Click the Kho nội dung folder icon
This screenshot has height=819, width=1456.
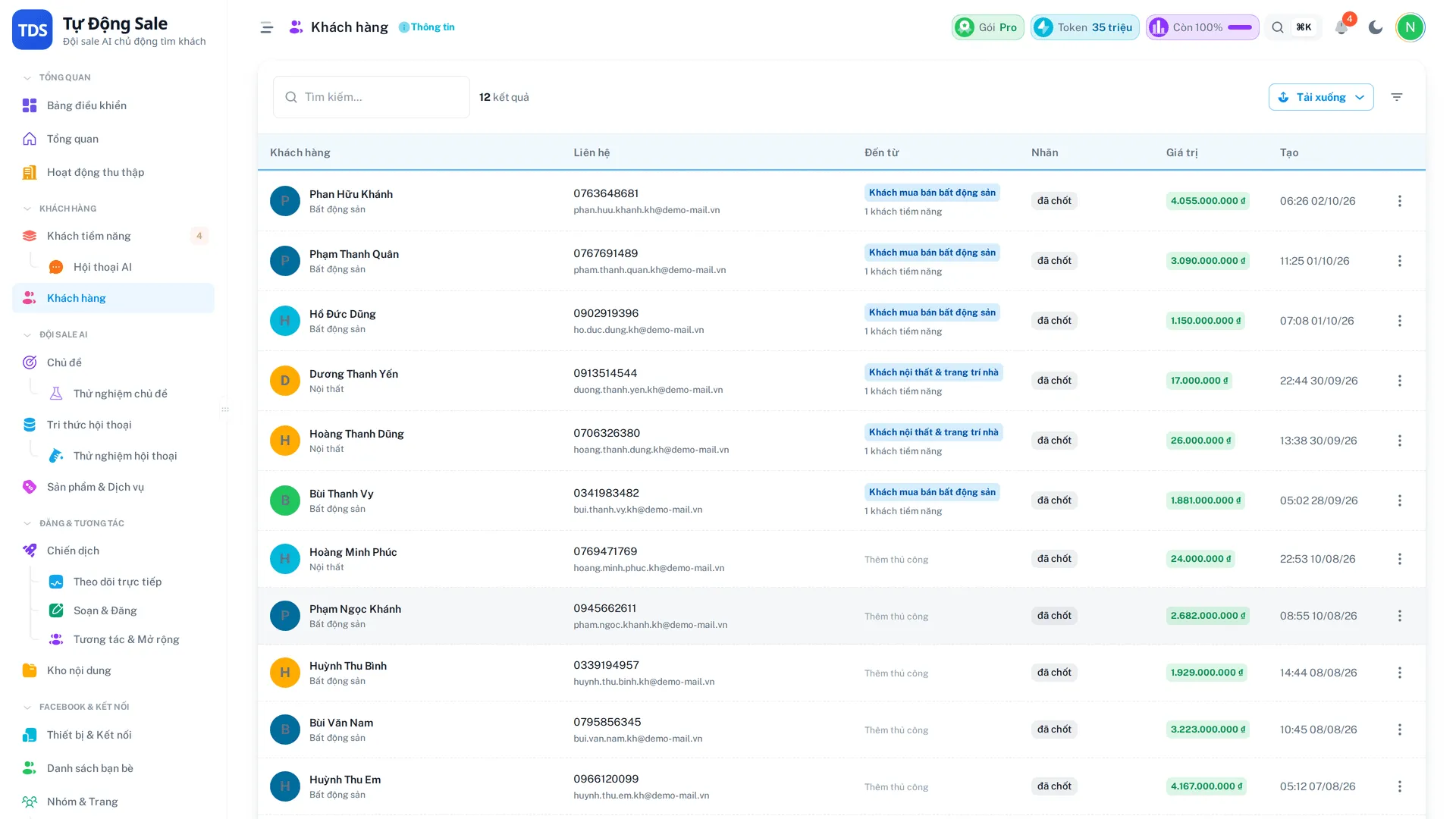pyautogui.click(x=30, y=670)
